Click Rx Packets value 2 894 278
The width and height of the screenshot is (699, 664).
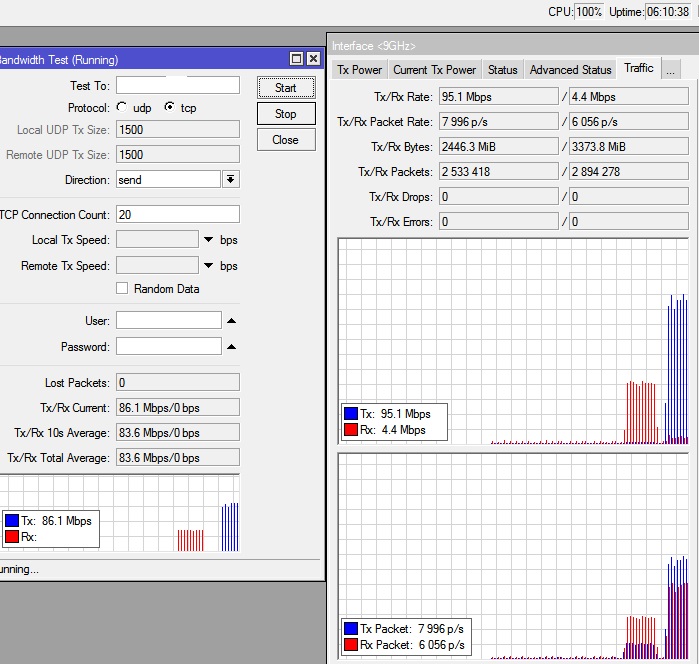pyautogui.click(x=629, y=171)
